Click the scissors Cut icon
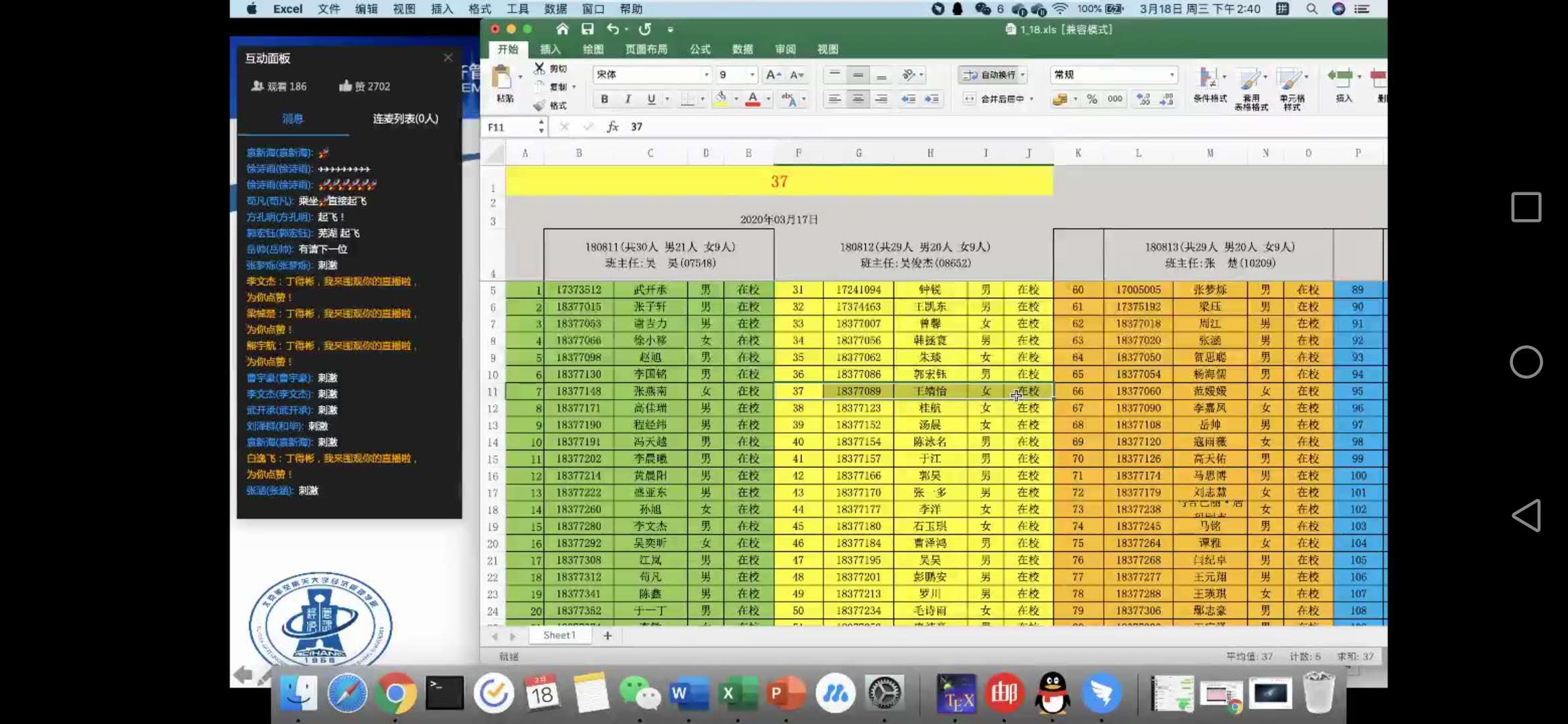 pos(539,68)
